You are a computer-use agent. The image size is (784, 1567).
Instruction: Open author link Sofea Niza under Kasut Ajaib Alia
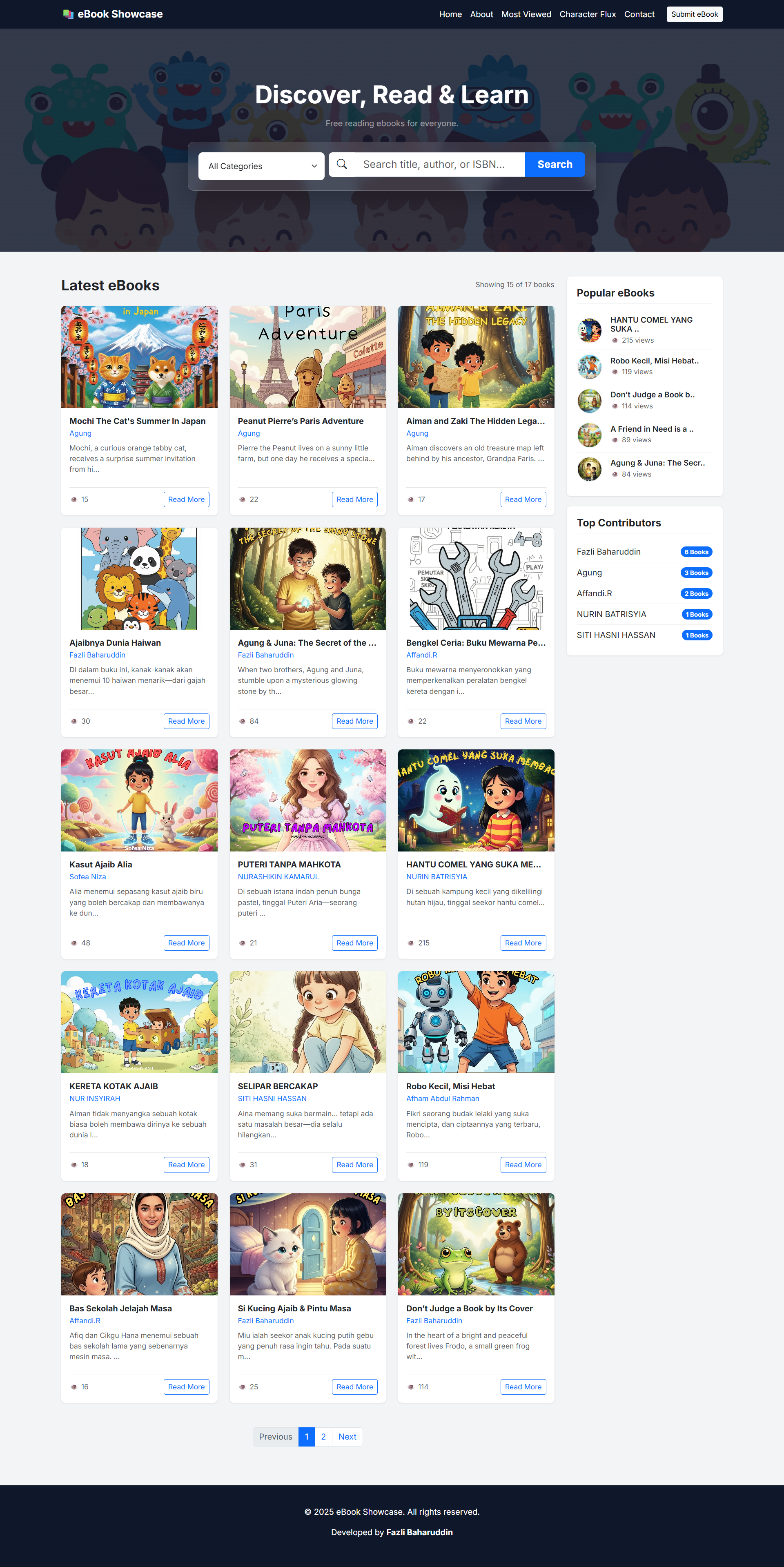coord(87,876)
